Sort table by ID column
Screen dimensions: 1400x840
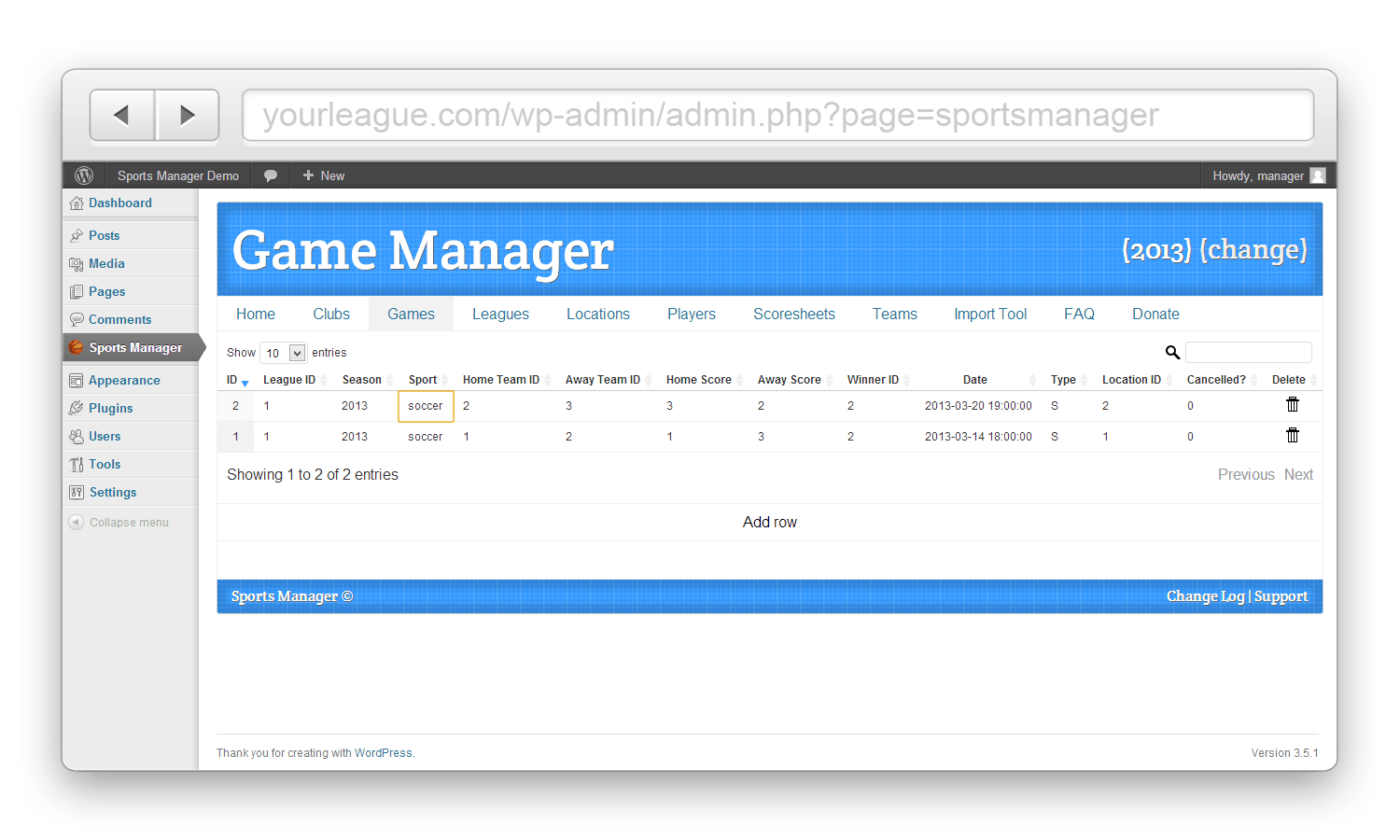(x=237, y=380)
